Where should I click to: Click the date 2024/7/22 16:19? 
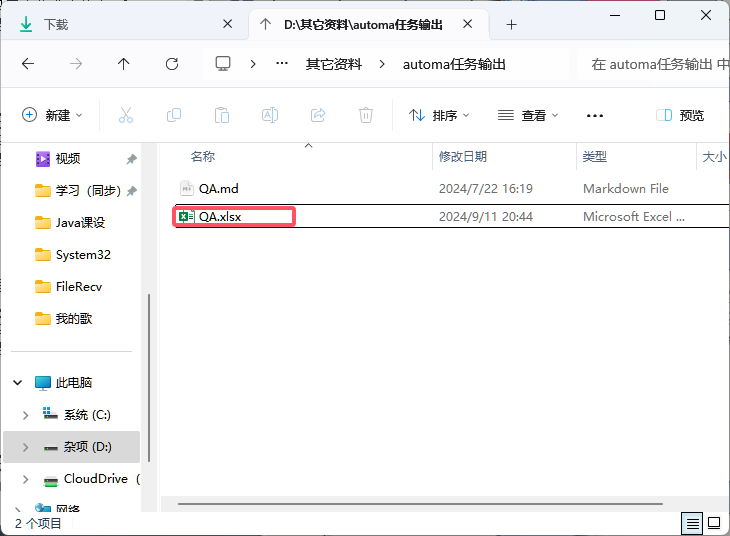point(486,189)
